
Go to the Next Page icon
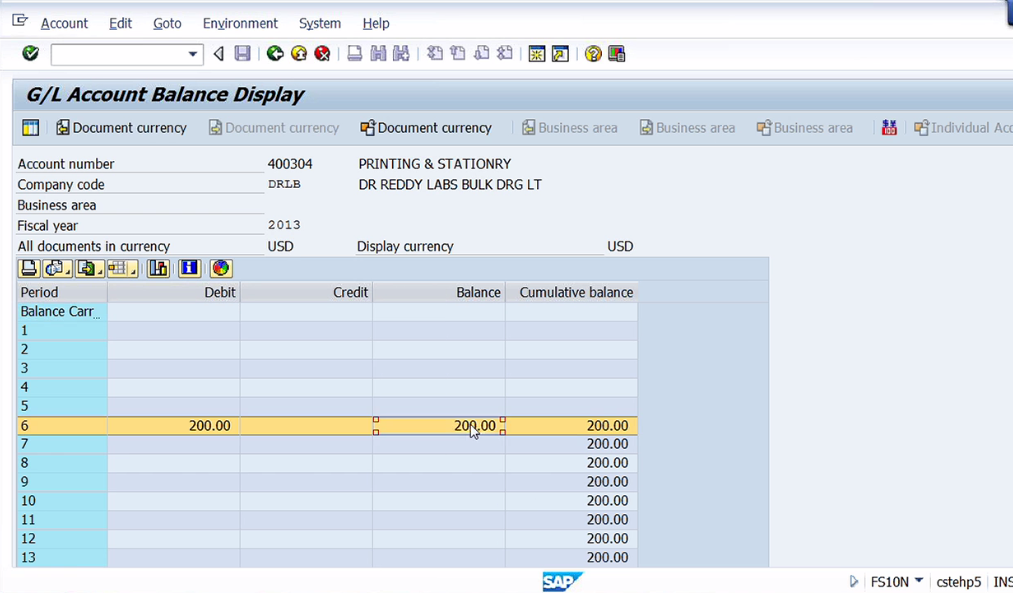481,54
